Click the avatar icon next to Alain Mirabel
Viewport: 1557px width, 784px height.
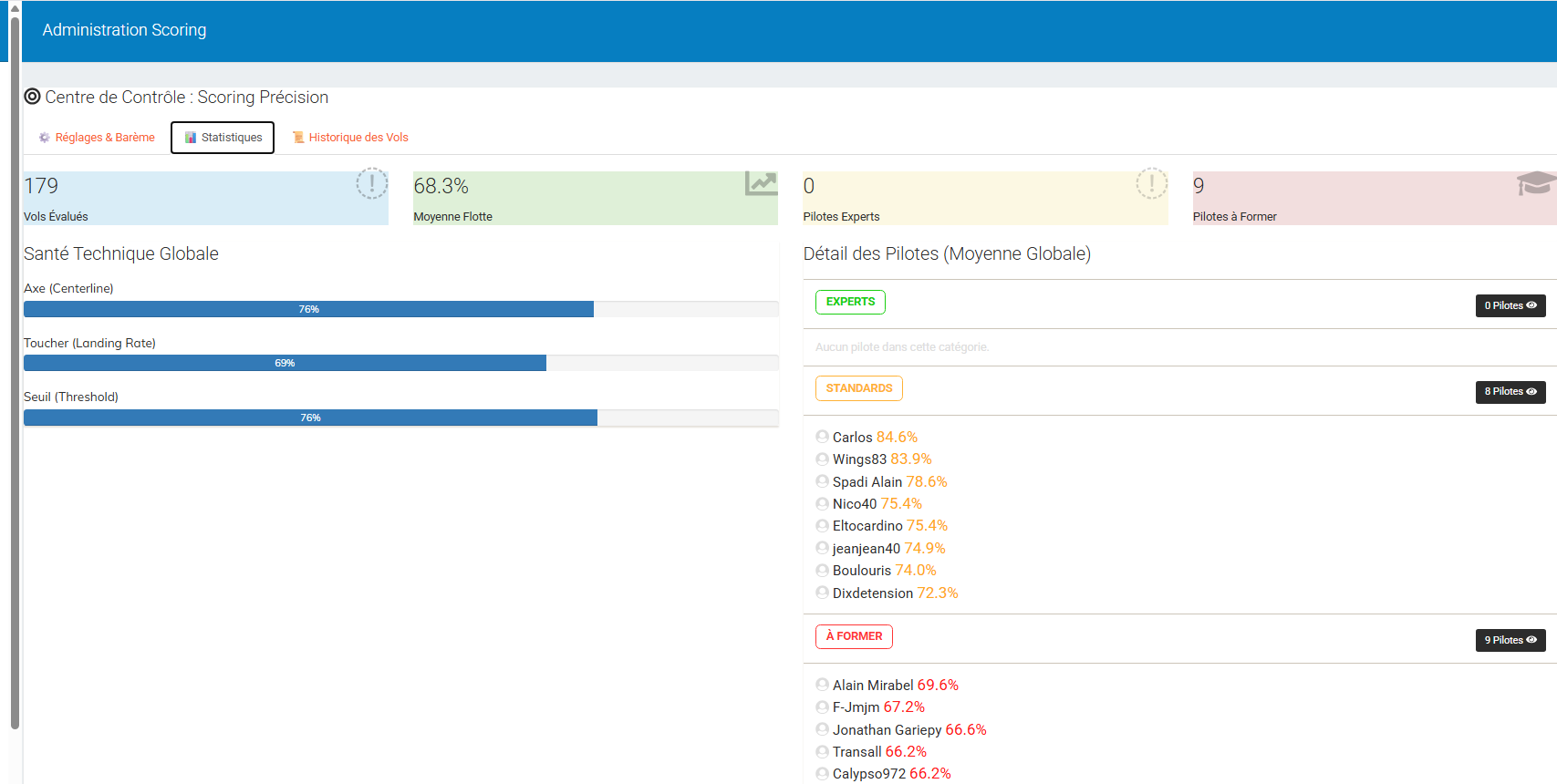(822, 685)
